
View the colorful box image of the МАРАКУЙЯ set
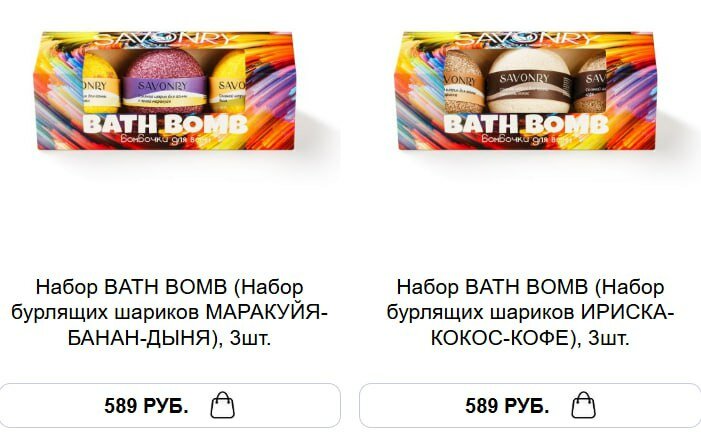(x=165, y=90)
